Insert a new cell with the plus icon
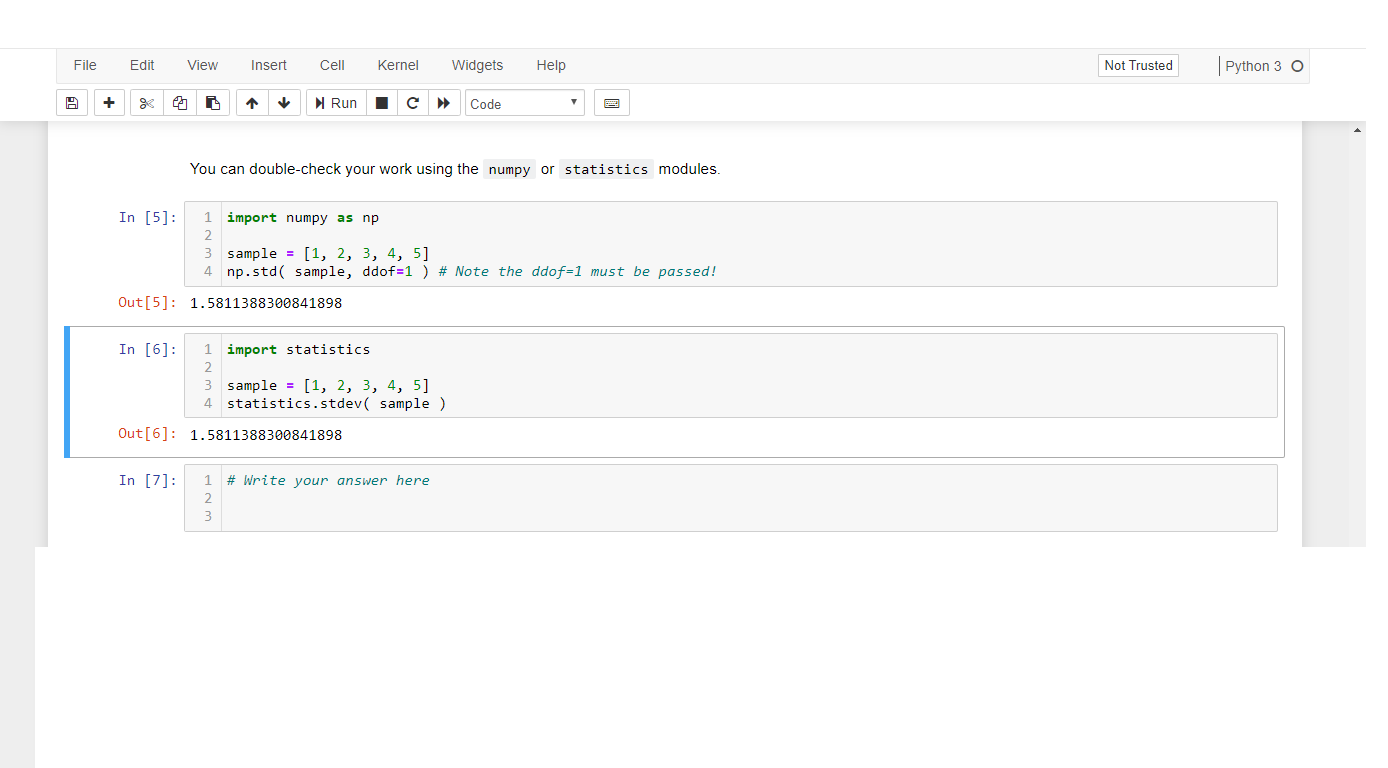 109,102
